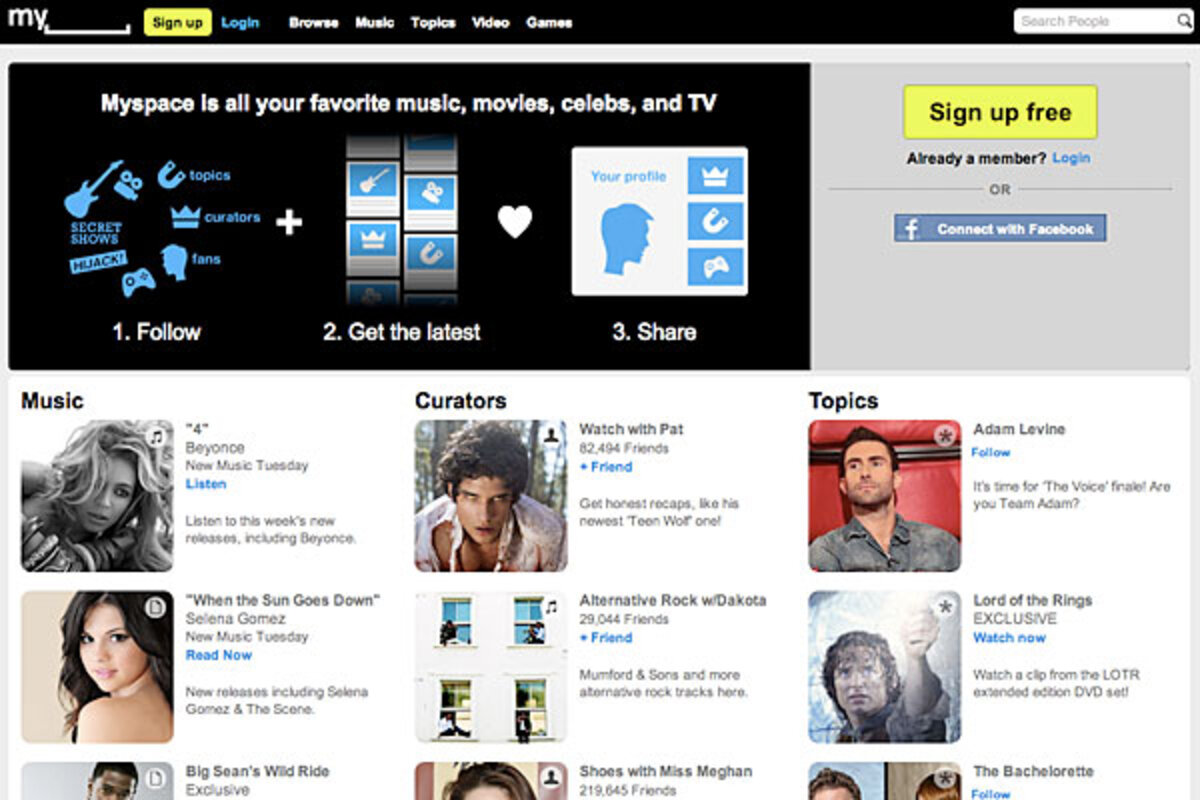The height and width of the screenshot is (800, 1200).
Task: Click the Big Sean thumbnail image
Action: coord(97,781)
